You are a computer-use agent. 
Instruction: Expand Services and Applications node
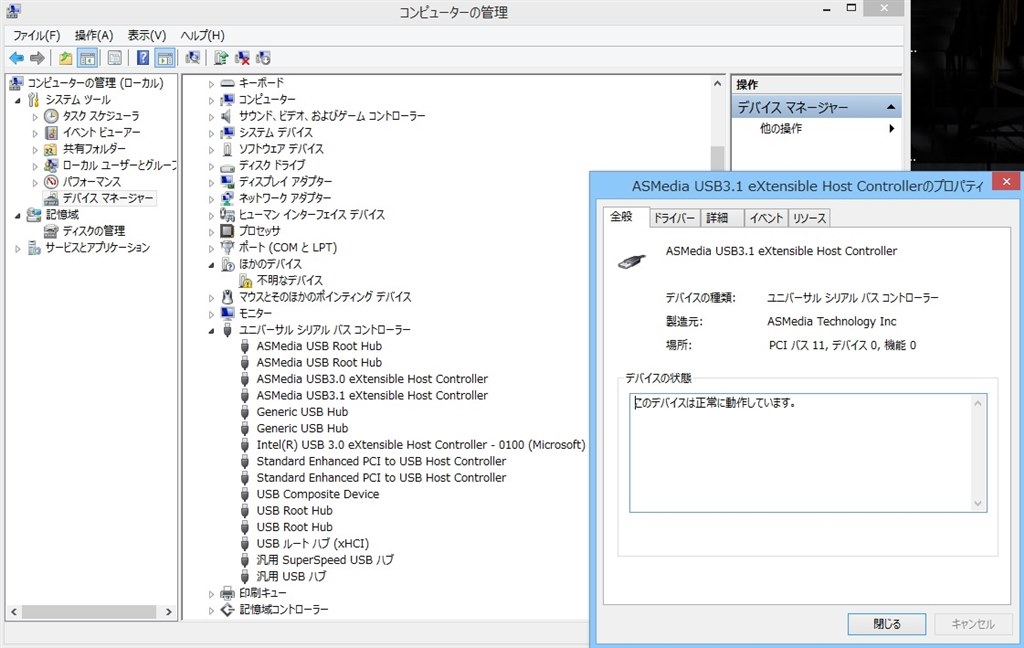click(x=18, y=248)
